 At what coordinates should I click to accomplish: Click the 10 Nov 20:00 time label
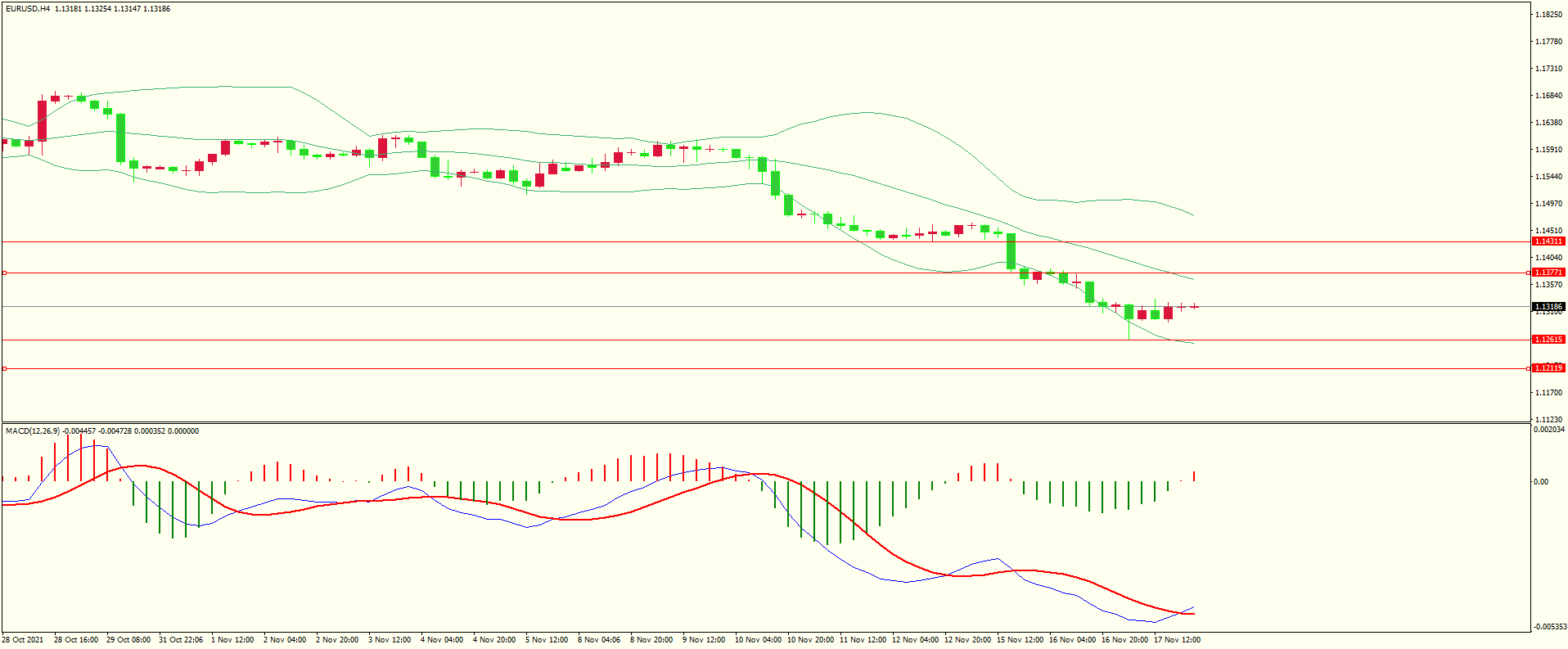810,640
